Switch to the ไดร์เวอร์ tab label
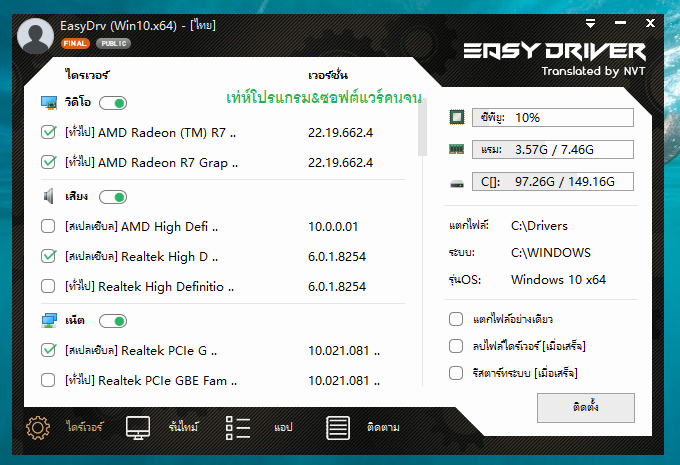 coord(85,427)
